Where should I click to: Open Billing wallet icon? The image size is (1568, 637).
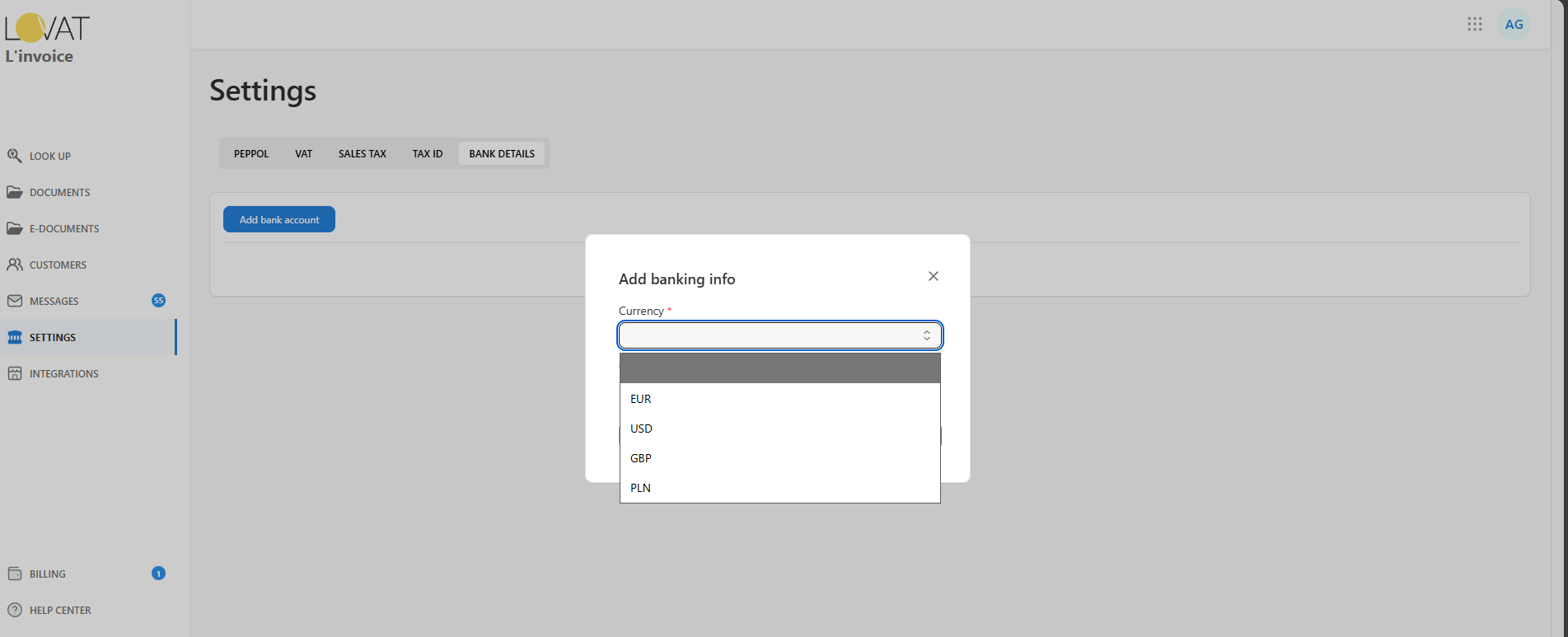click(x=15, y=574)
